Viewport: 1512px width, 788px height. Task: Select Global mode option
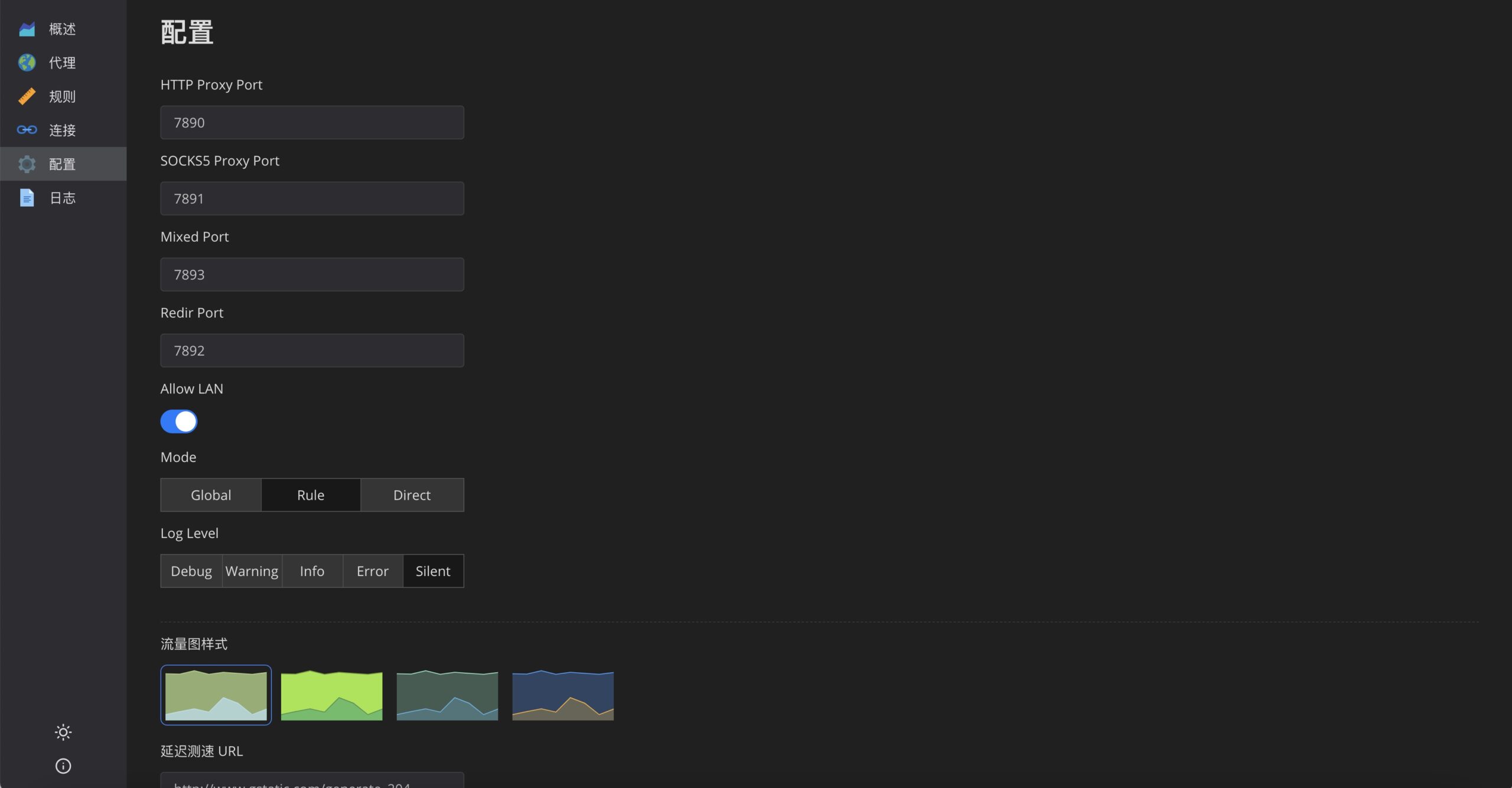211,495
